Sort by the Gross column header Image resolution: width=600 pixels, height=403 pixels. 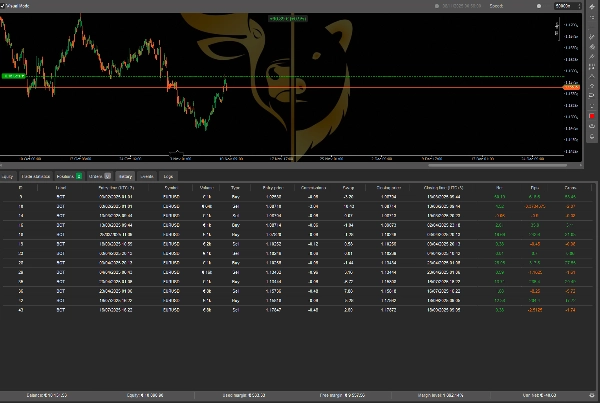coord(570,188)
